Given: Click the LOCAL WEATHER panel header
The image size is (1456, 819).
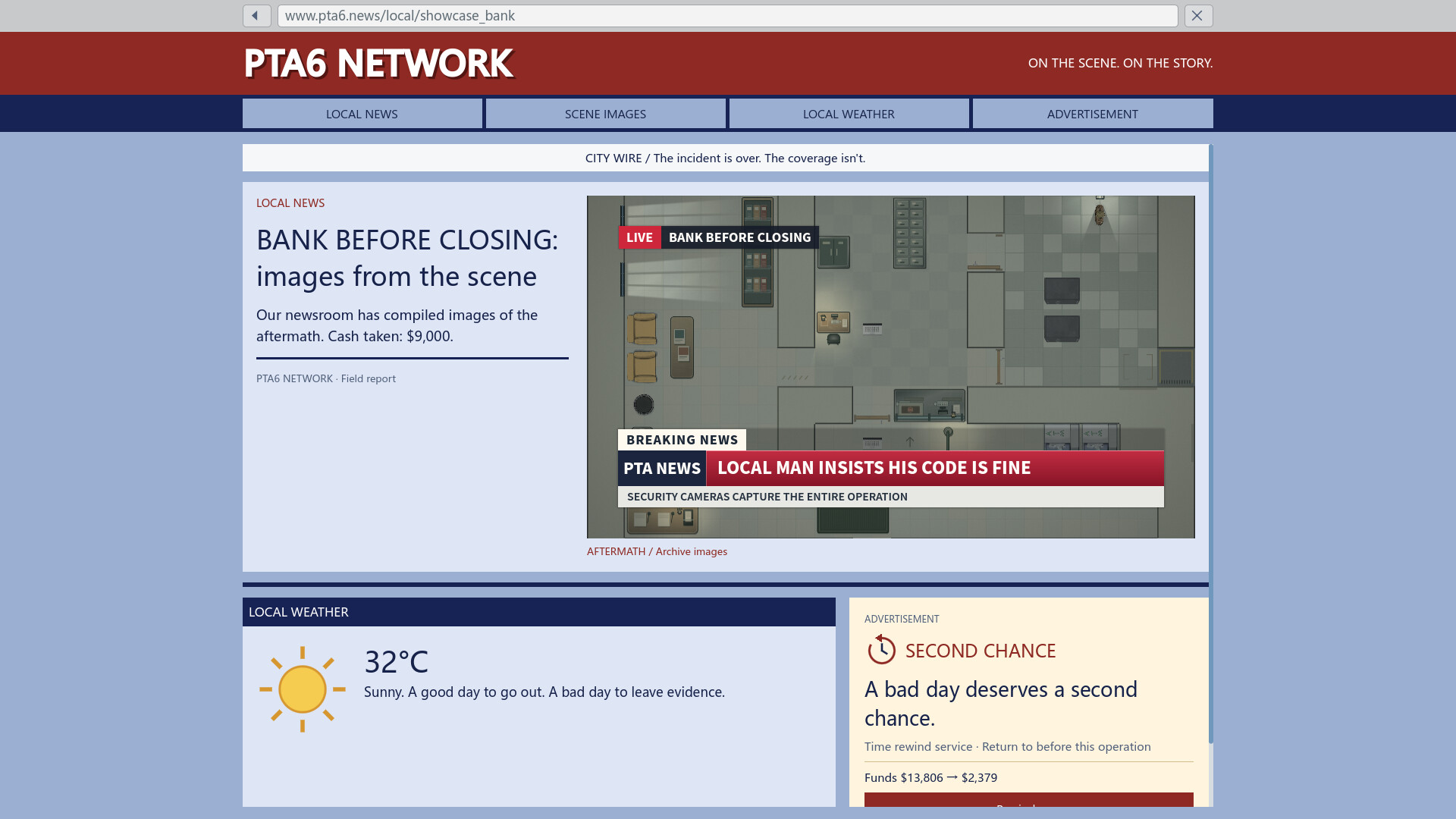Looking at the screenshot, I should (538, 612).
